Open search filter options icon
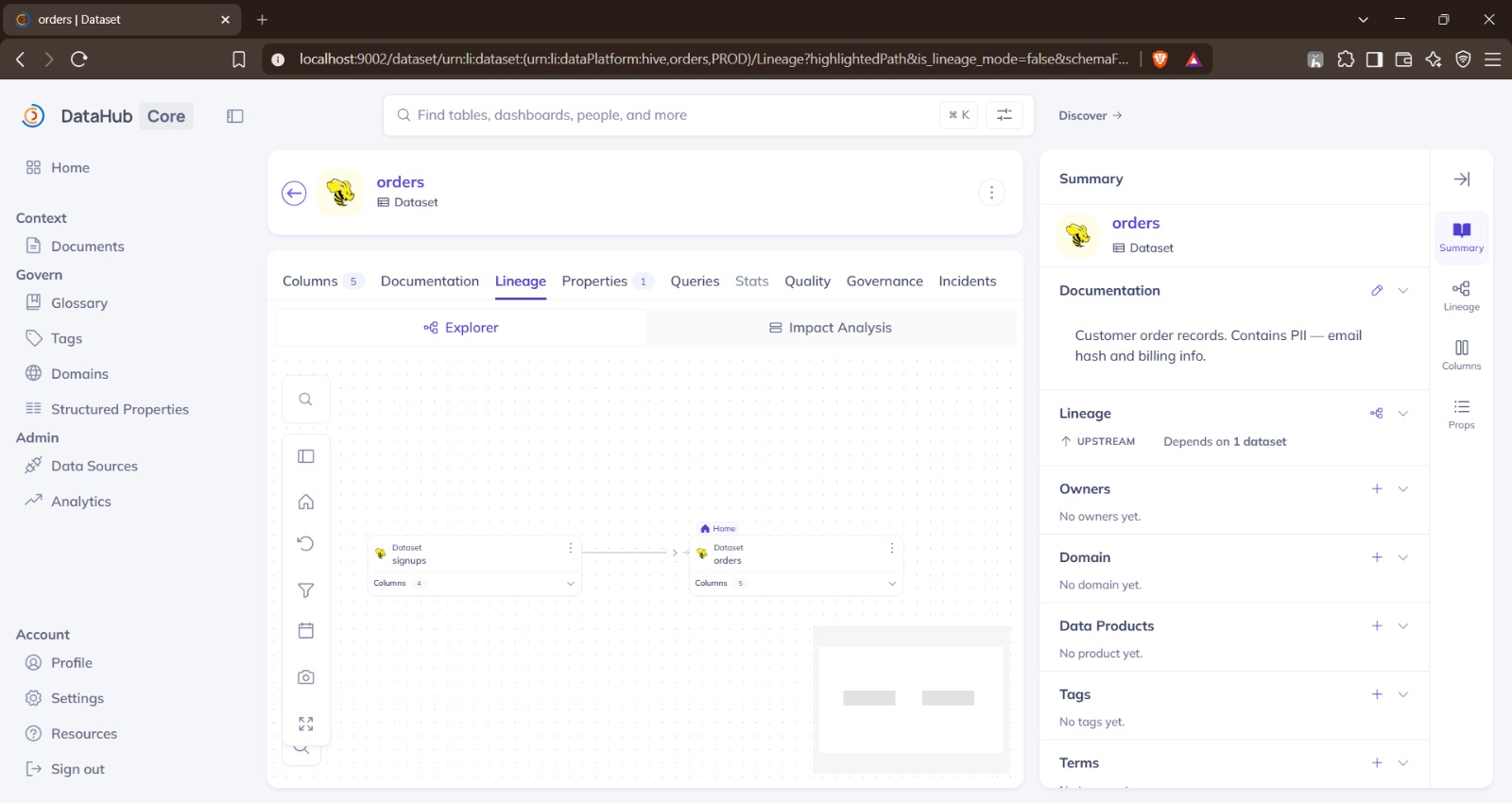The width and height of the screenshot is (1512, 803). [x=1005, y=115]
